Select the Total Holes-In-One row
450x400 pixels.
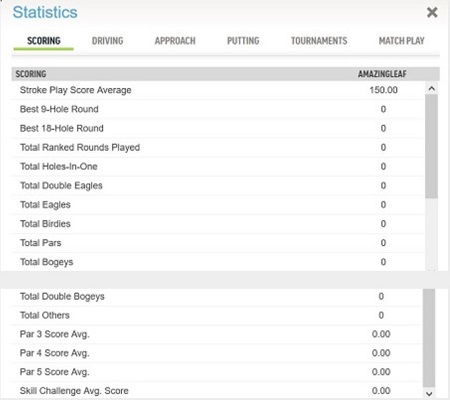pos(218,166)
